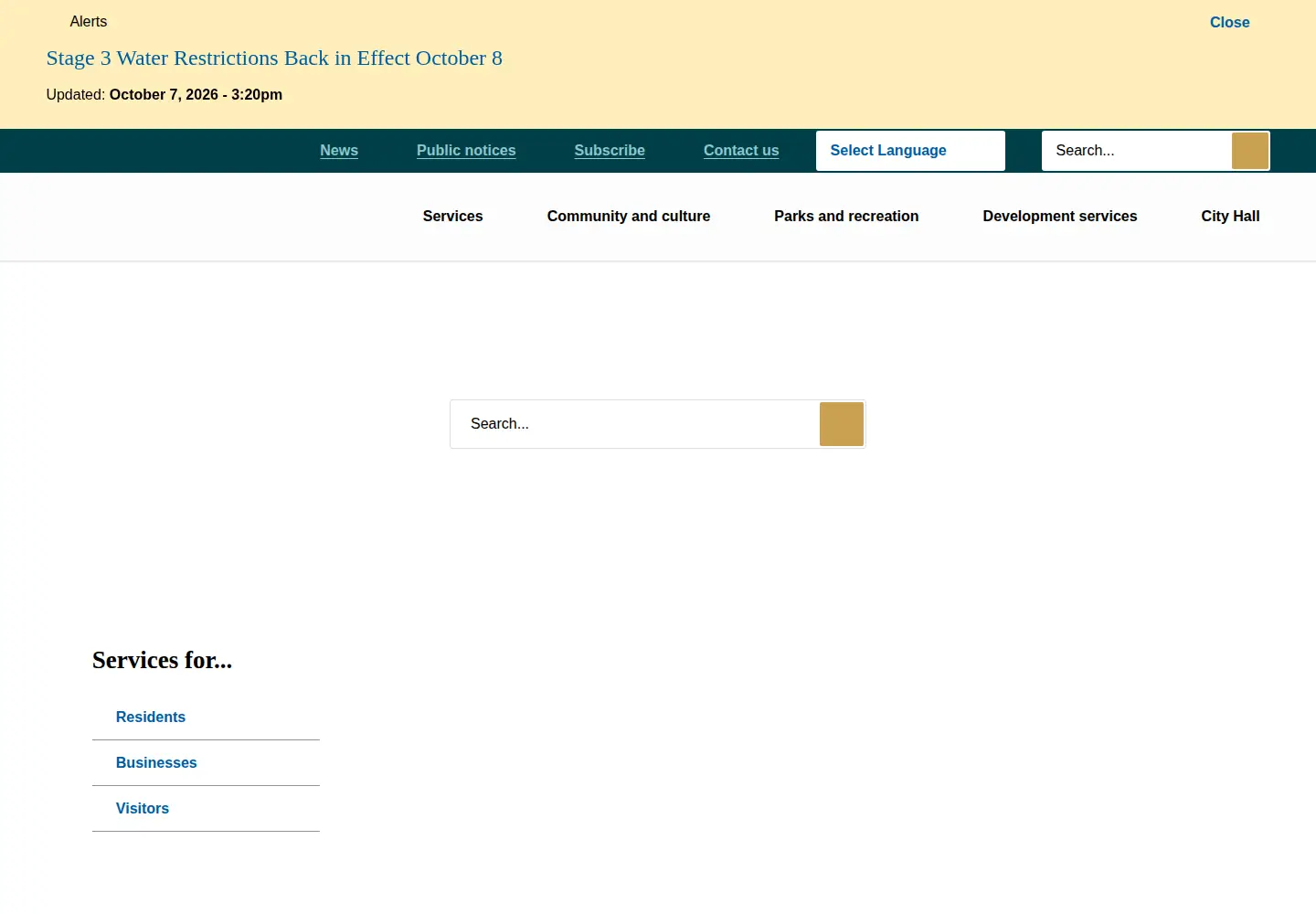Select the Residents services link

pyautogui.click(x=151, y=717)
